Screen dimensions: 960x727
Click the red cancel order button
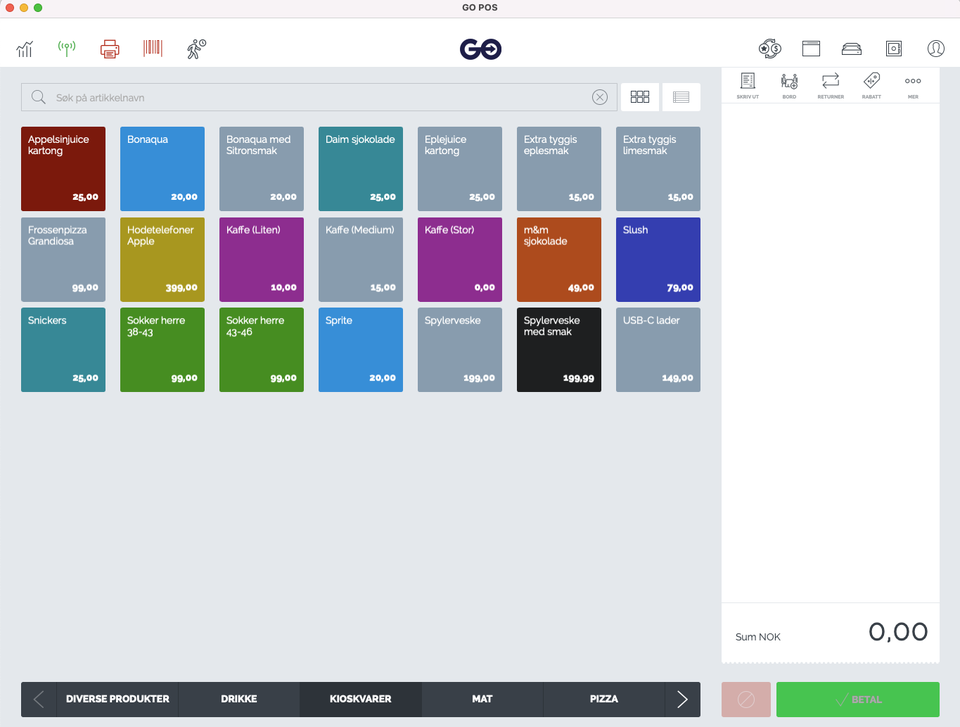(746, 699)
